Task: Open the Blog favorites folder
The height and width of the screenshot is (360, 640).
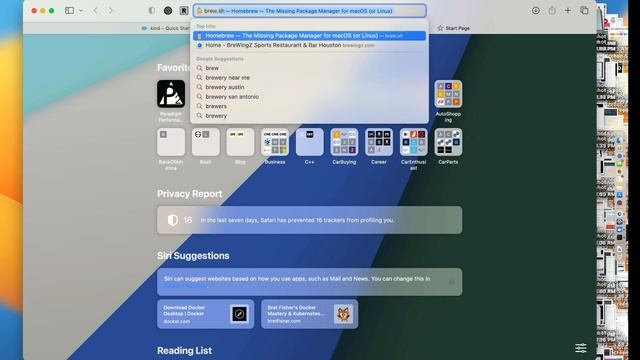Action: [240, 142]
